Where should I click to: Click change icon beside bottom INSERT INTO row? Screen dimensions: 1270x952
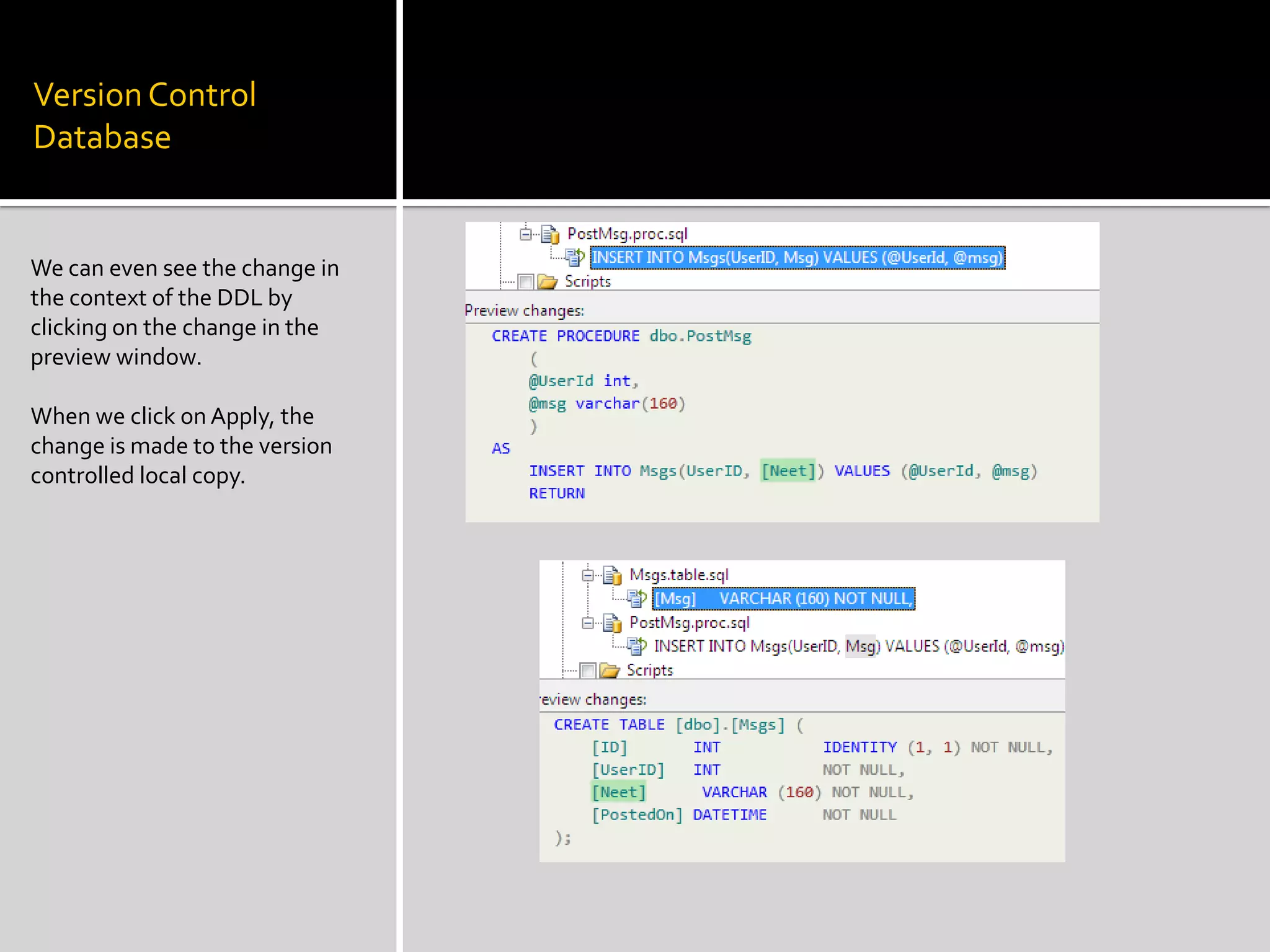(636, 646)
